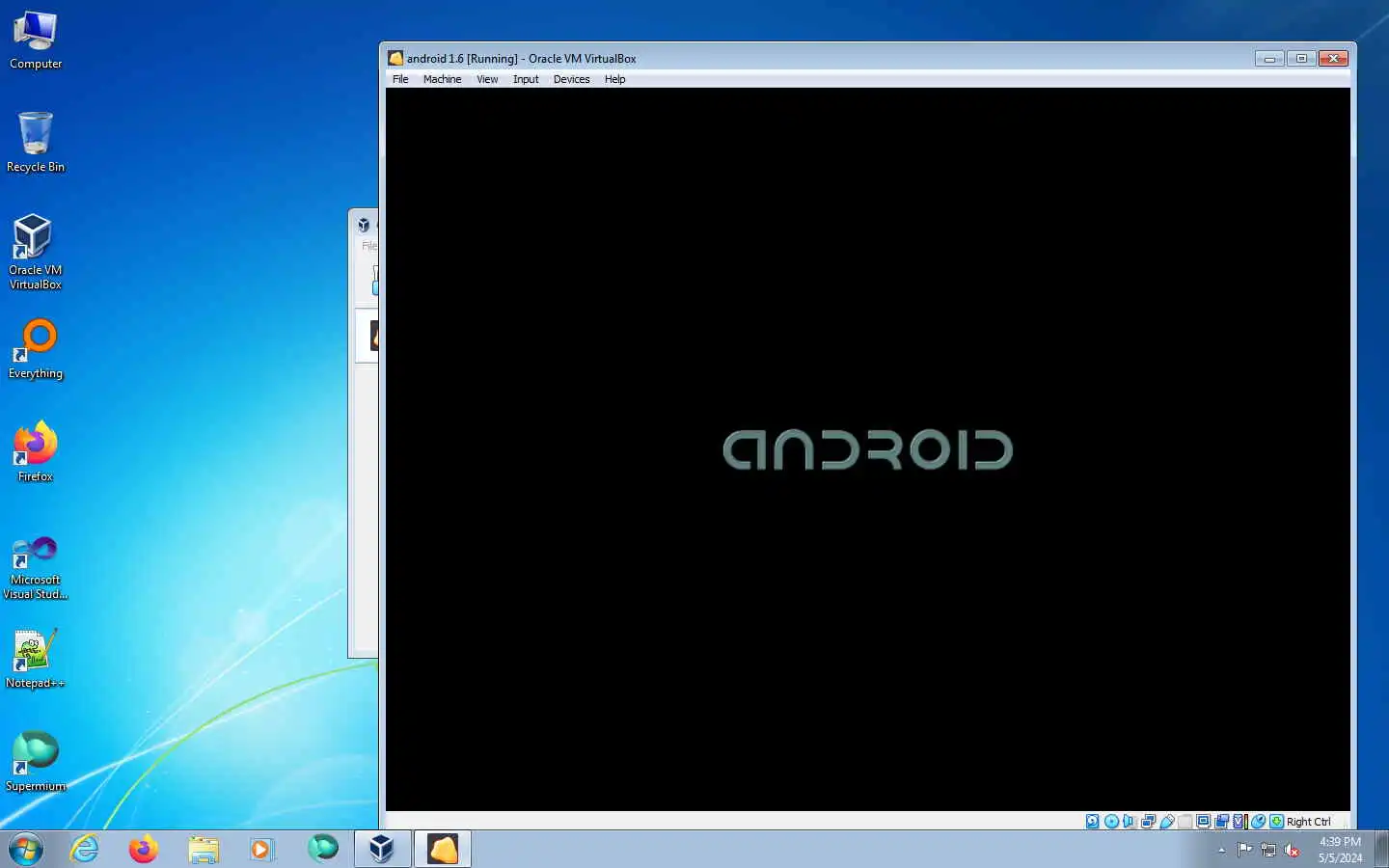Screen dimensions: 1389x868
Task: Open the Devices menu
Action: point(571,79)
